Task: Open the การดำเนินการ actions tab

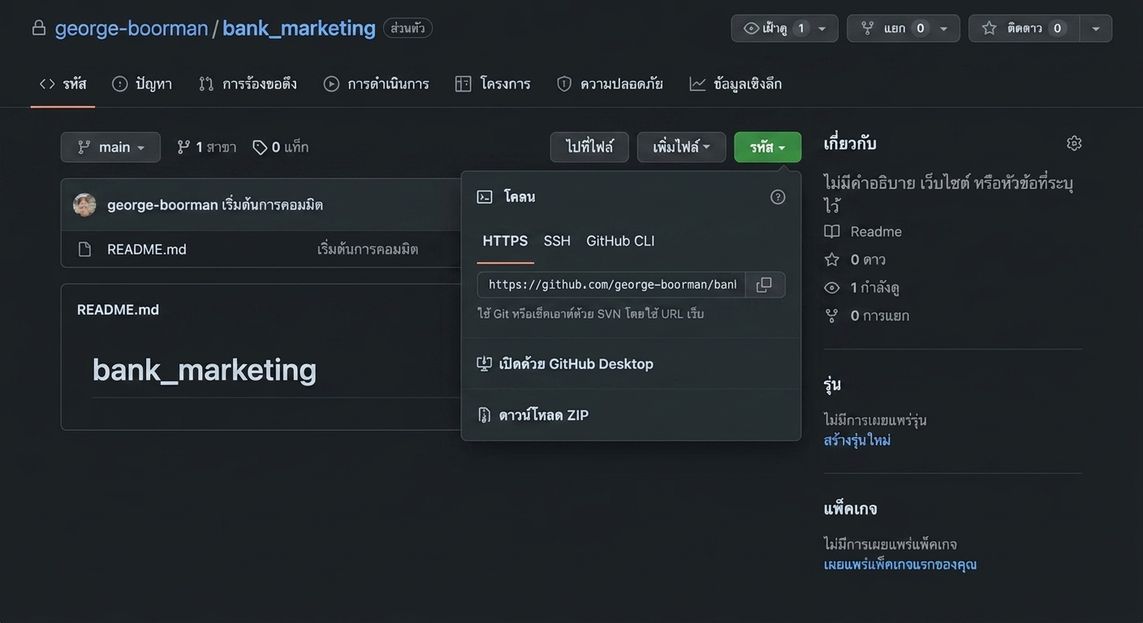Action: (376, 84)
